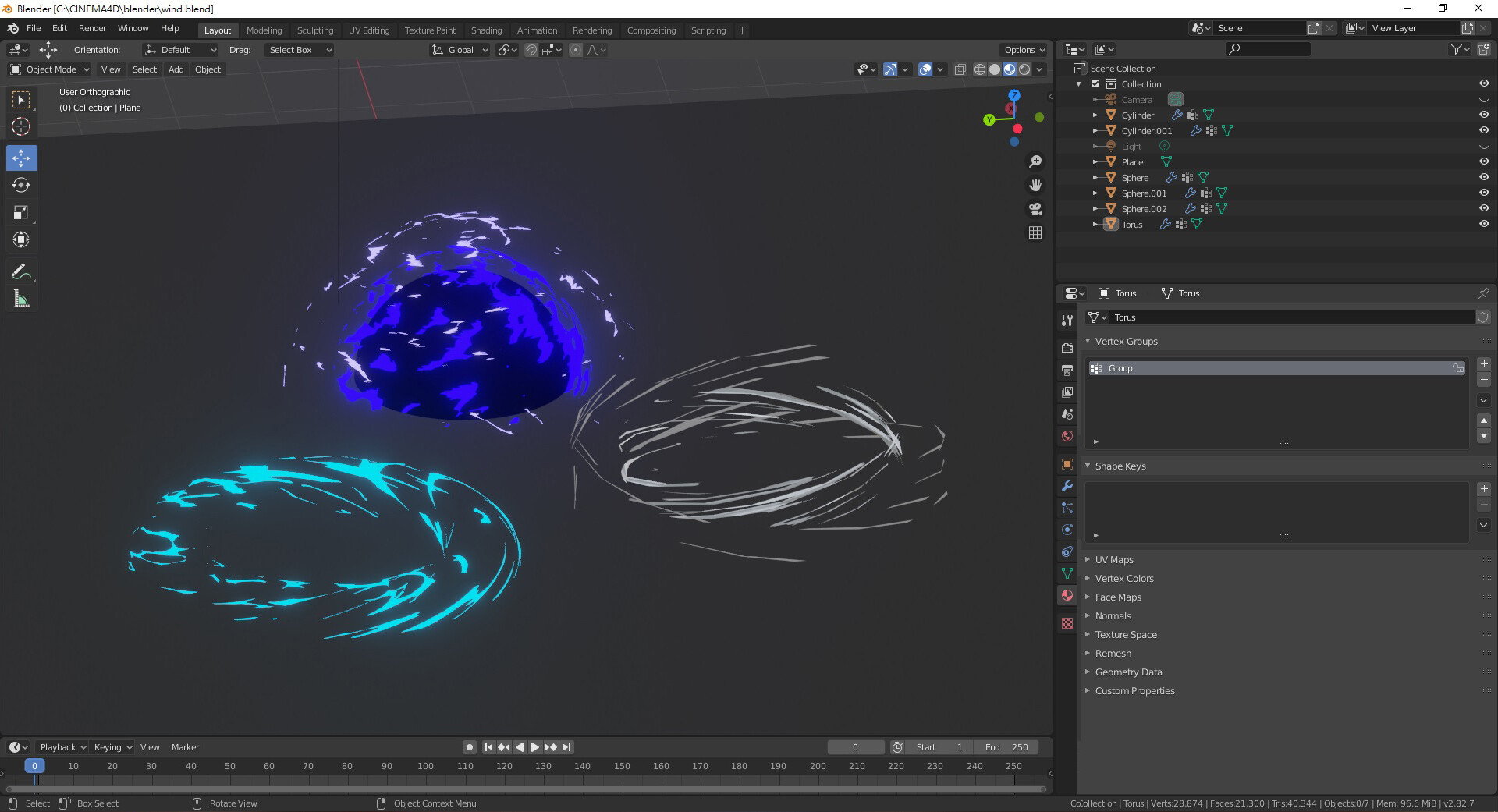The image size is (1498, 812).
Task: Uncheck the Collection checkbox in the outliner
Action: (1095, 83)
